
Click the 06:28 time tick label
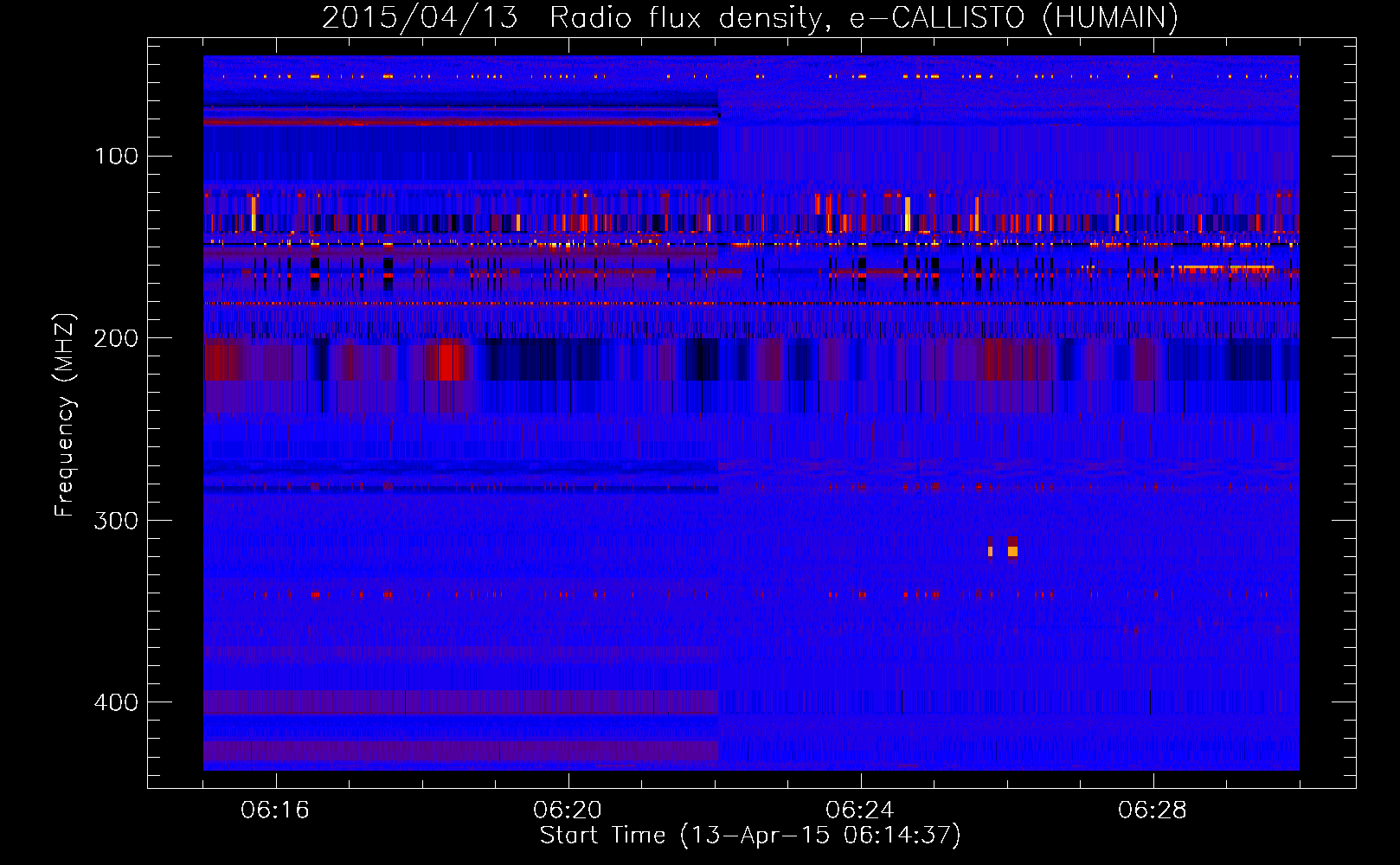tap(1153, 811)
